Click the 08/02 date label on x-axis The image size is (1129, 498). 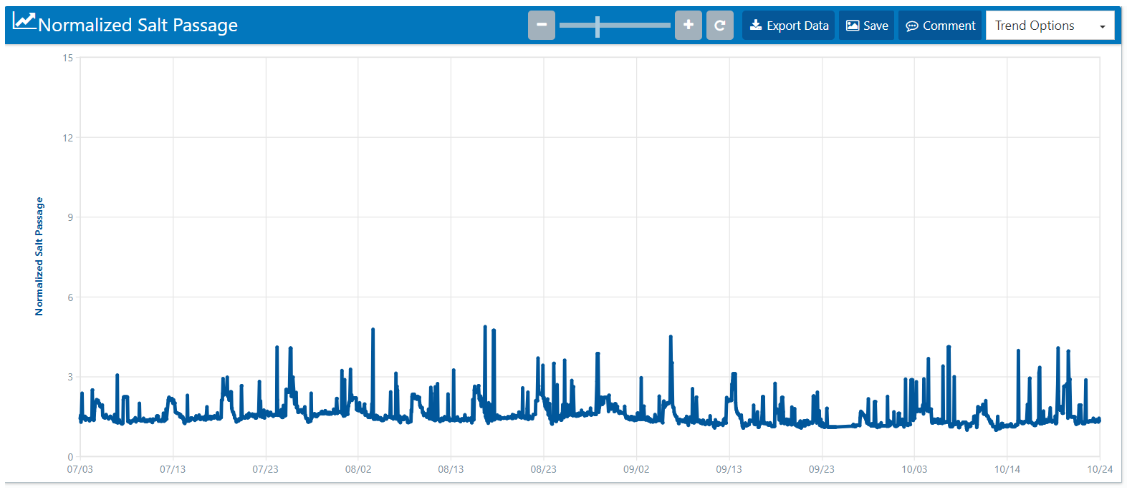click(x=358, y=468)
